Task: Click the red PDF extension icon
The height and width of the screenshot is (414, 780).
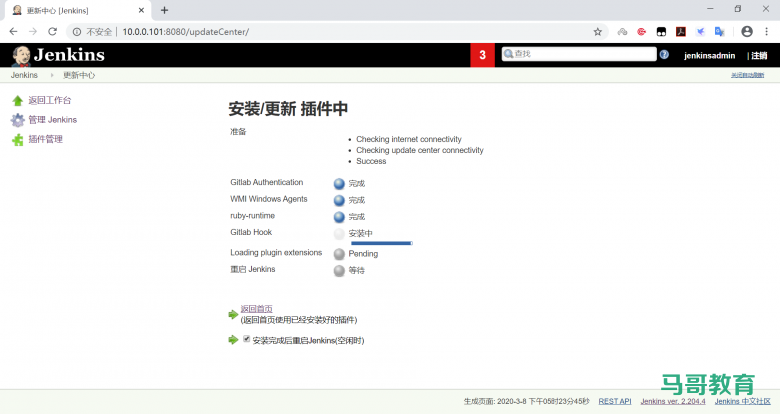Action: click(x=681, y=31)
